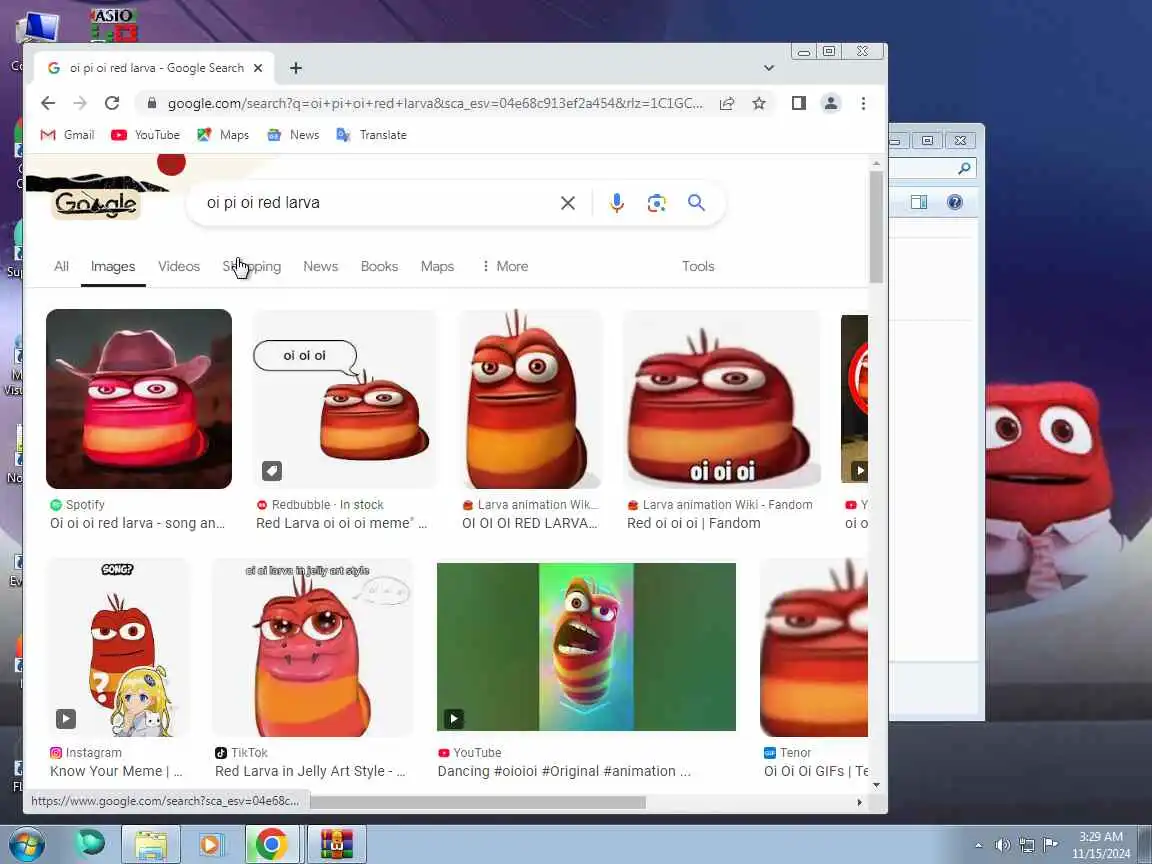Click the magnifier search button
Viewport: 1152px width, 864px height.
tap(696, 203)
